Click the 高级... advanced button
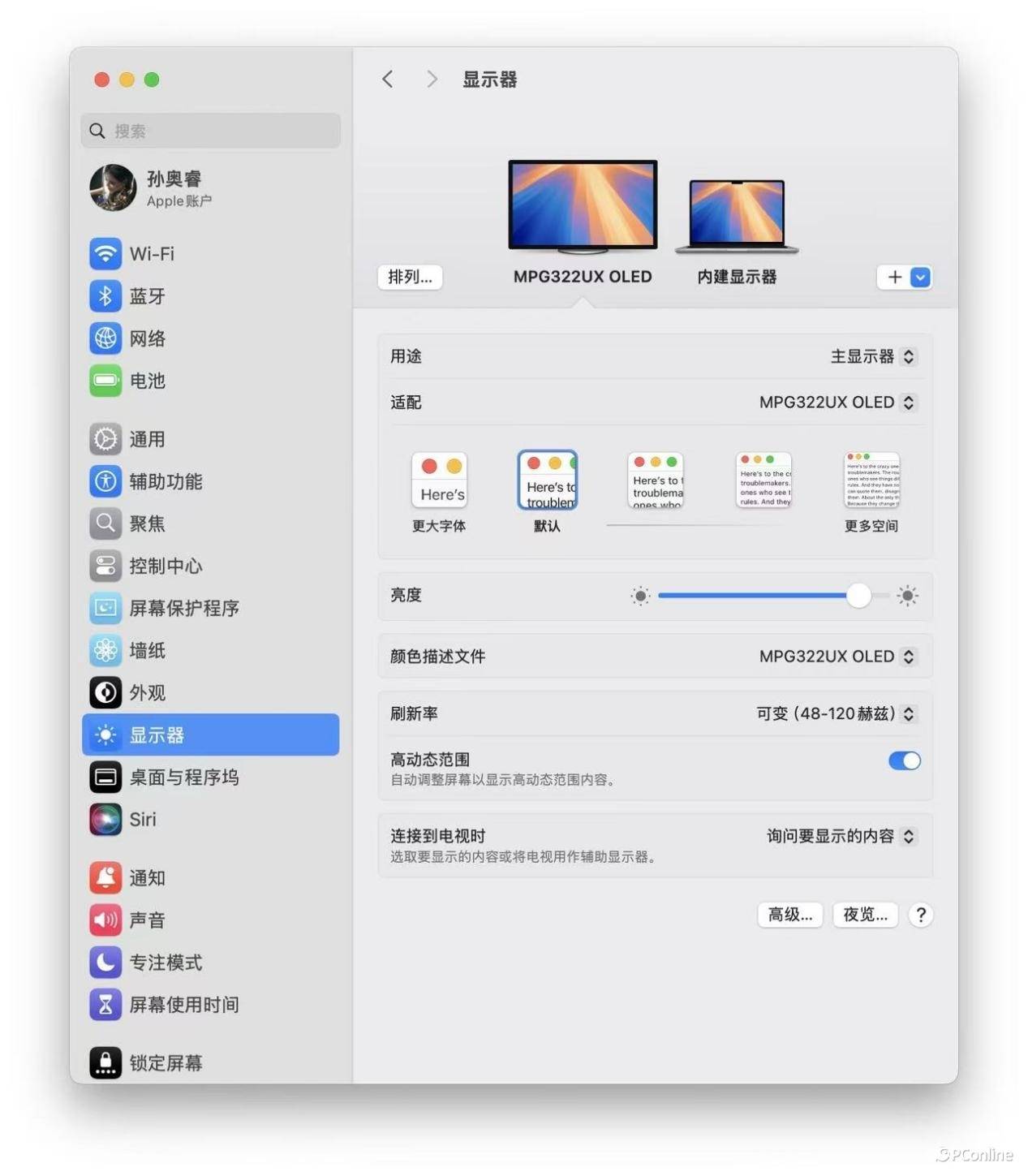 point(790,915)
